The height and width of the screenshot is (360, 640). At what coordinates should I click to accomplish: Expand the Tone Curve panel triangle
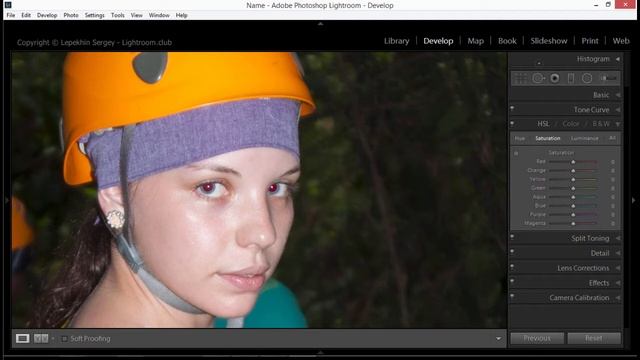(x=618, y=110)
